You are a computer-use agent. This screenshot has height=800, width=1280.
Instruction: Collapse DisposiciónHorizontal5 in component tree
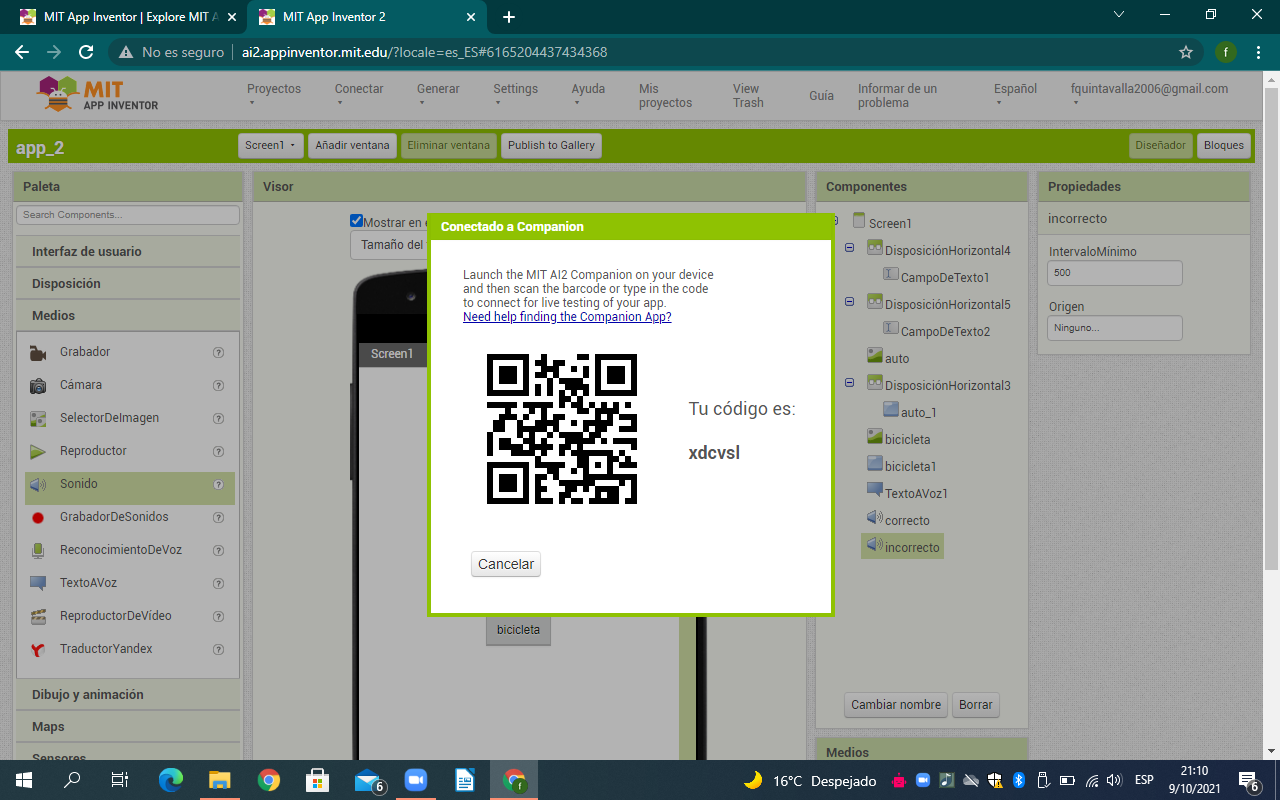pyautogui.click(x=849, y=302)
